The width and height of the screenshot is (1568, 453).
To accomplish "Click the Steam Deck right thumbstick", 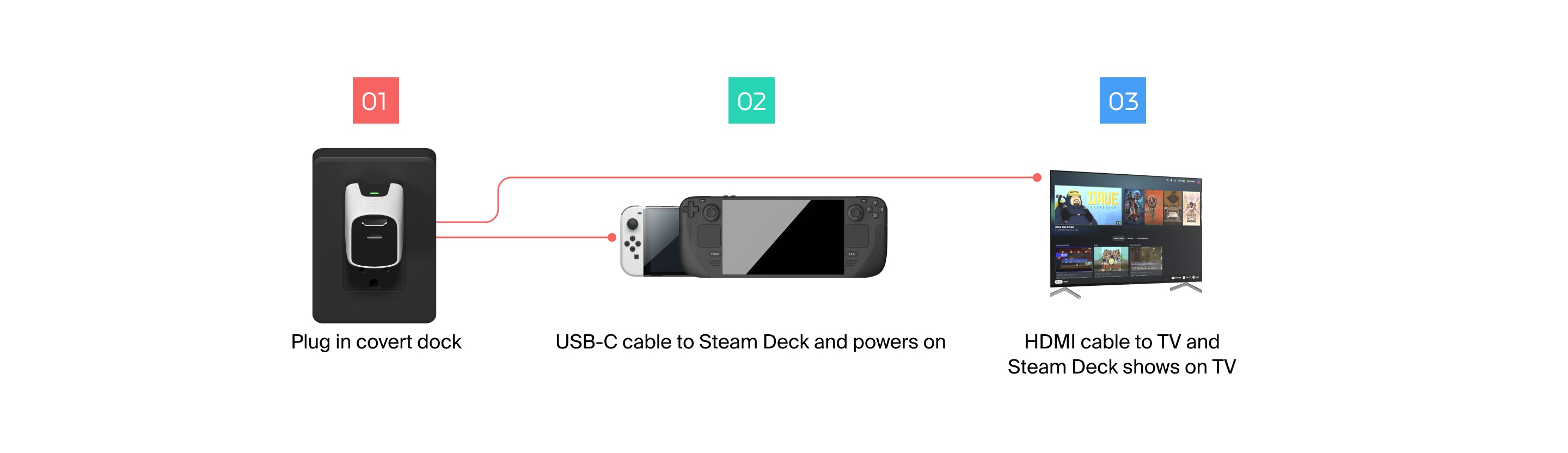I will pos(855,212).
